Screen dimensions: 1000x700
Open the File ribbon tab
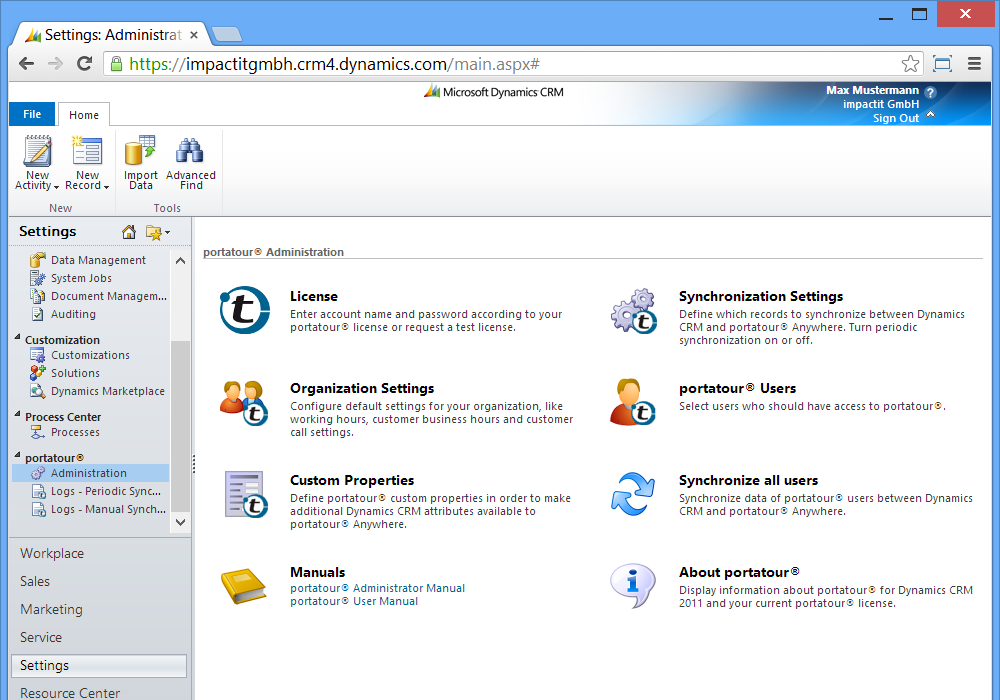32,114
